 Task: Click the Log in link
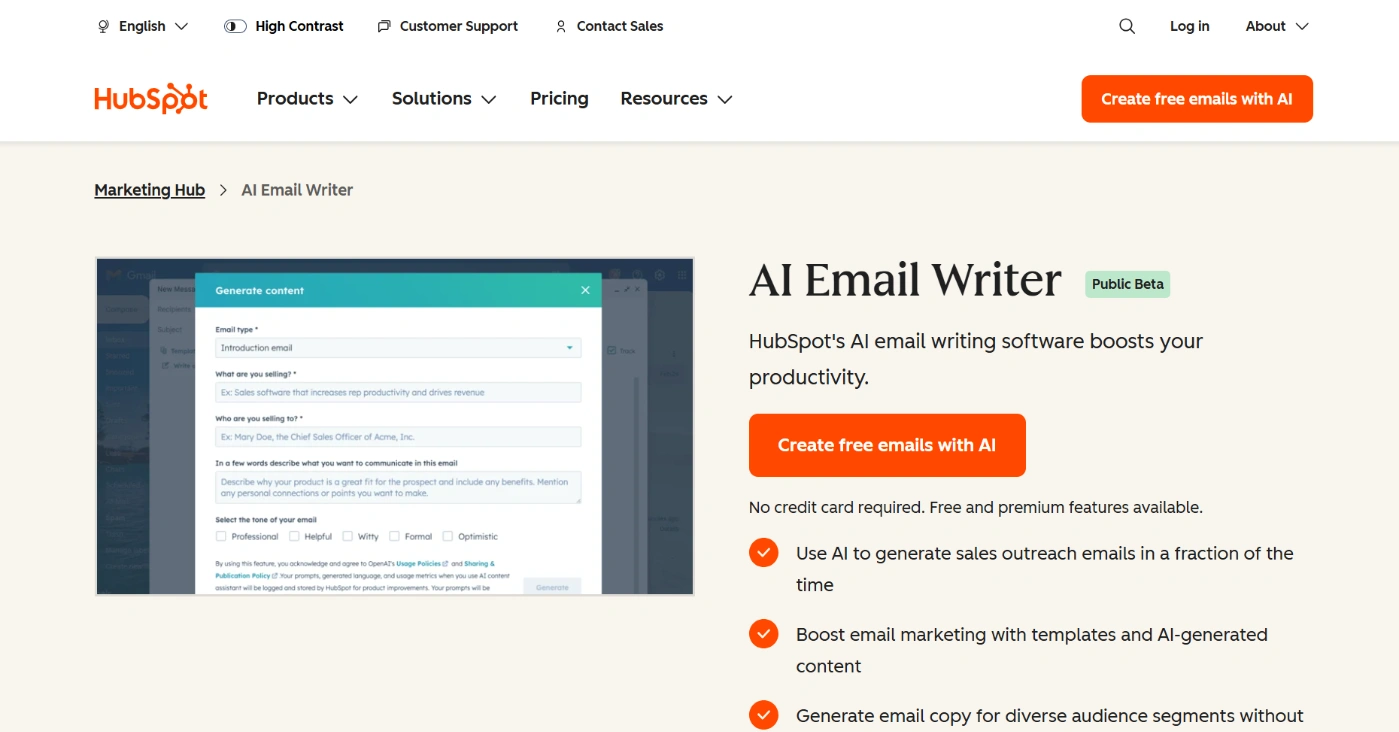pos(1189,27)
